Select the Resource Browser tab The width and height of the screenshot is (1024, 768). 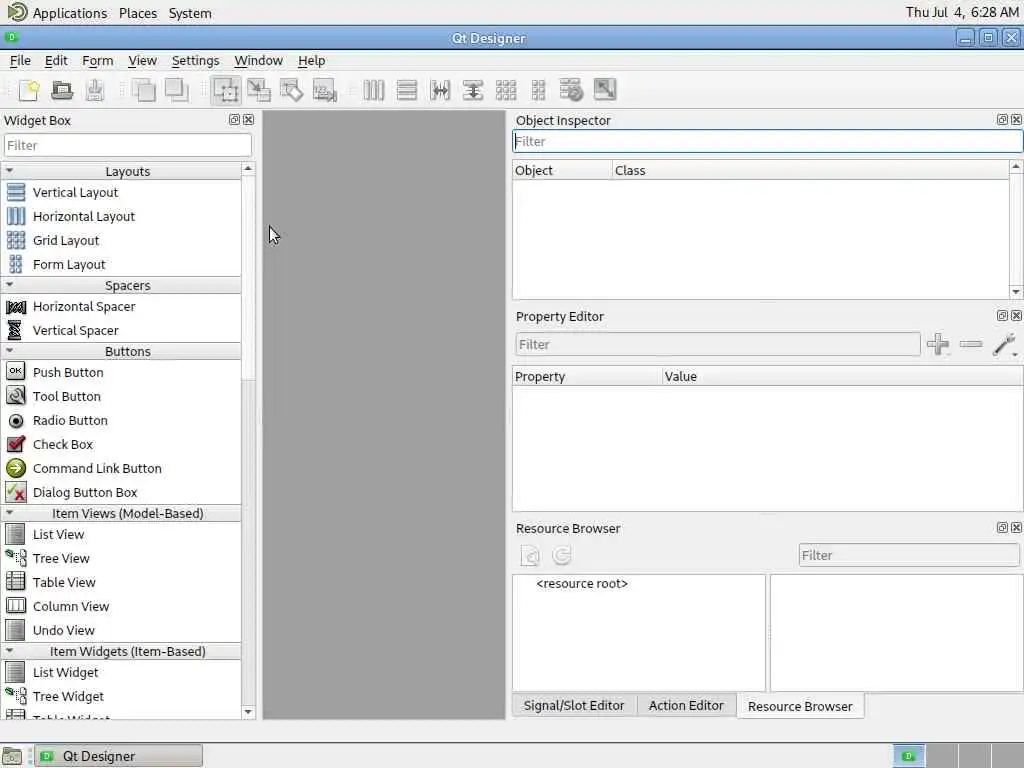(x=800, y=707)
